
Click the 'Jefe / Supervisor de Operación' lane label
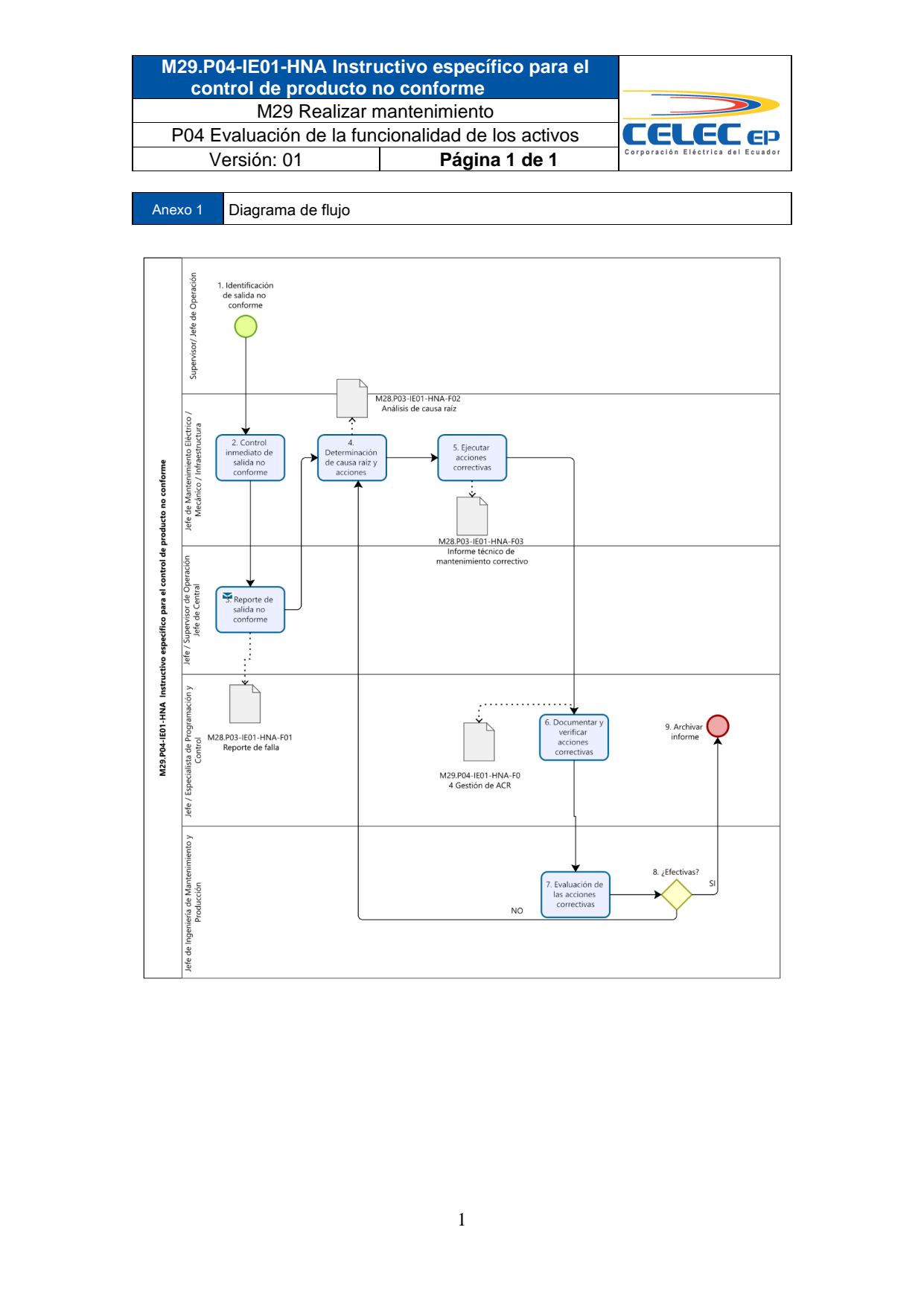click(192, 610)
